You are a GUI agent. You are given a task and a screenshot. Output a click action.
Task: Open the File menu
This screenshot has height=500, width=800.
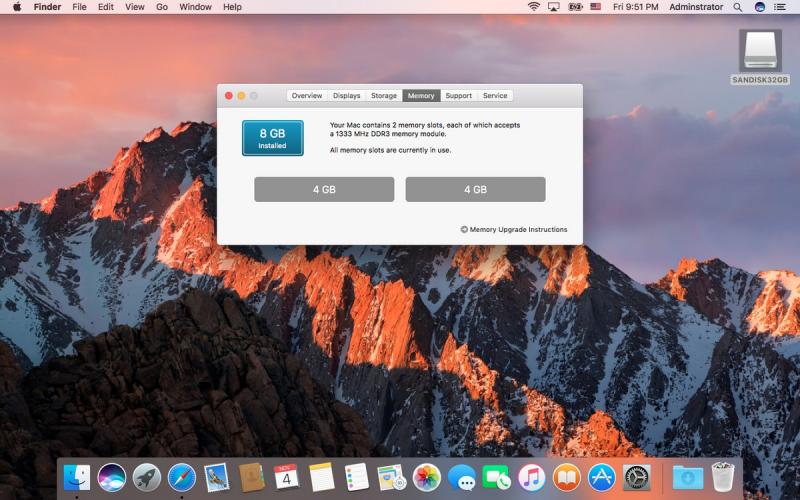point(79,7)
